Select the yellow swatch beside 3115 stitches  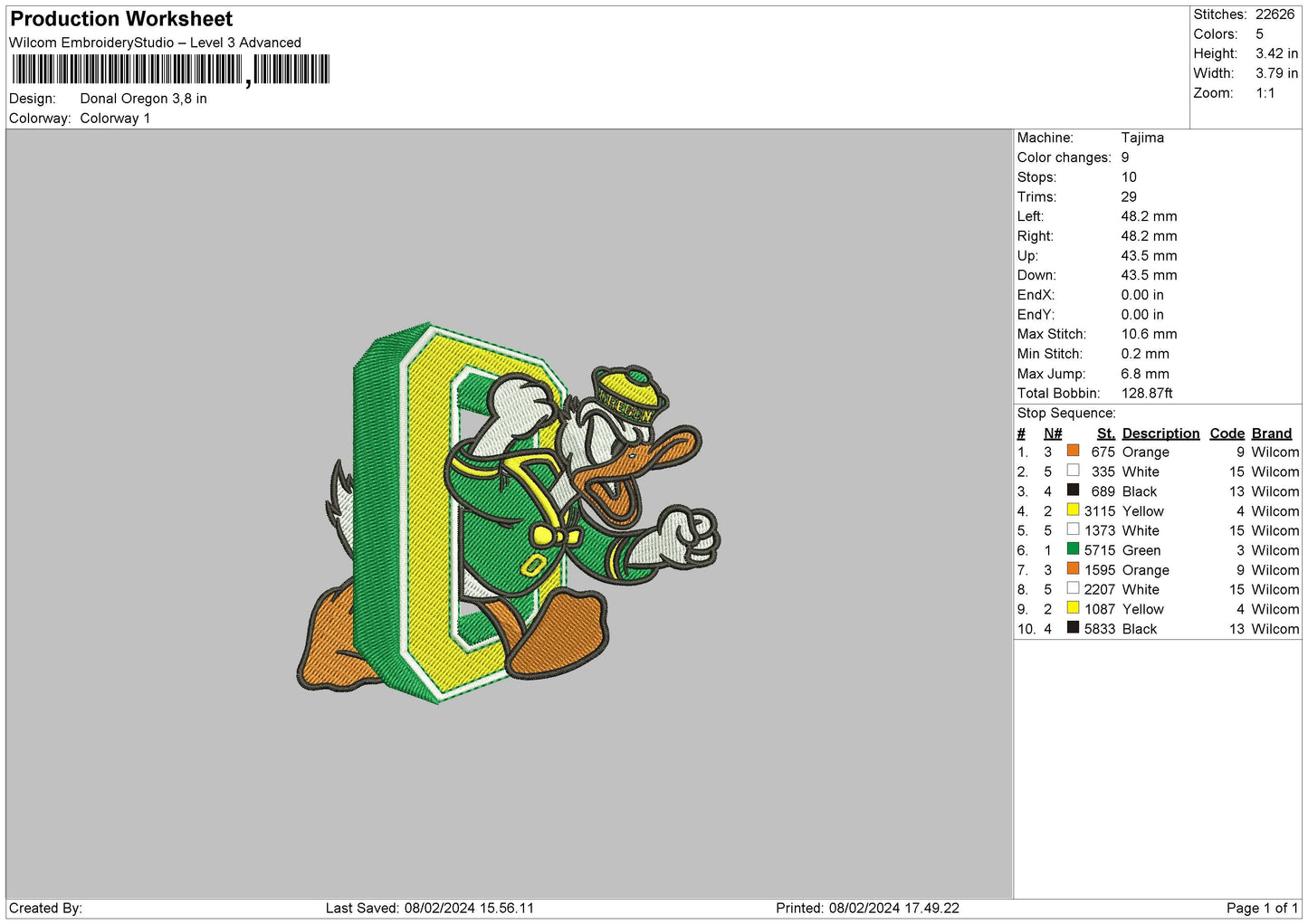(1073, 510)
